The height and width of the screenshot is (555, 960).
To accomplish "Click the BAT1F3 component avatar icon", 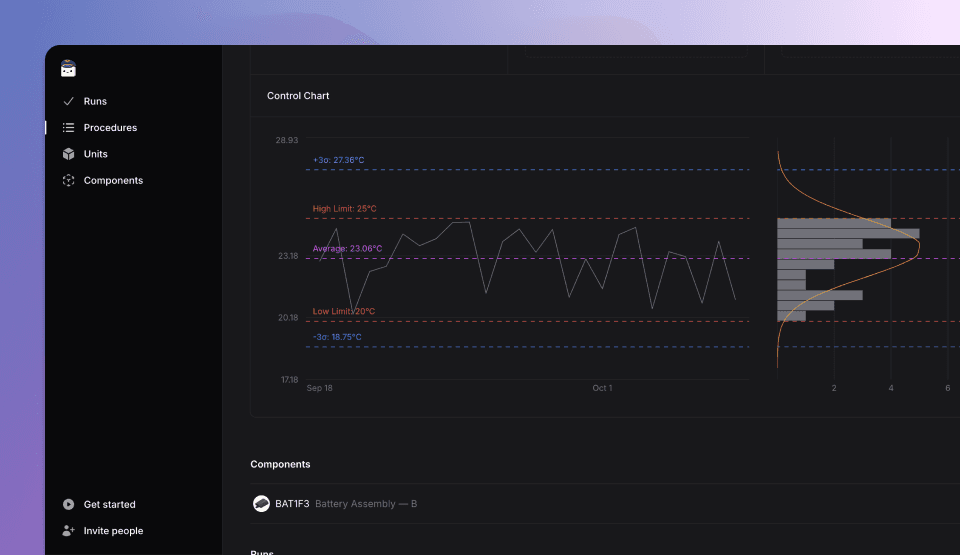I will [x=261, y=504].
